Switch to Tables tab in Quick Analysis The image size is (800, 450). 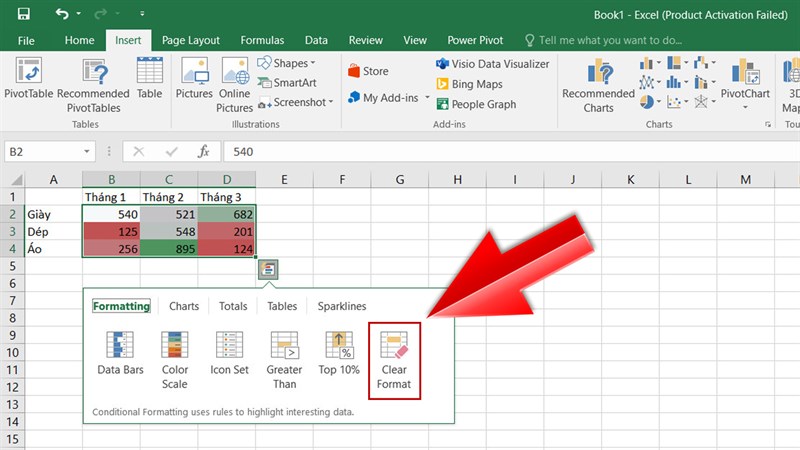coord(282,306)
